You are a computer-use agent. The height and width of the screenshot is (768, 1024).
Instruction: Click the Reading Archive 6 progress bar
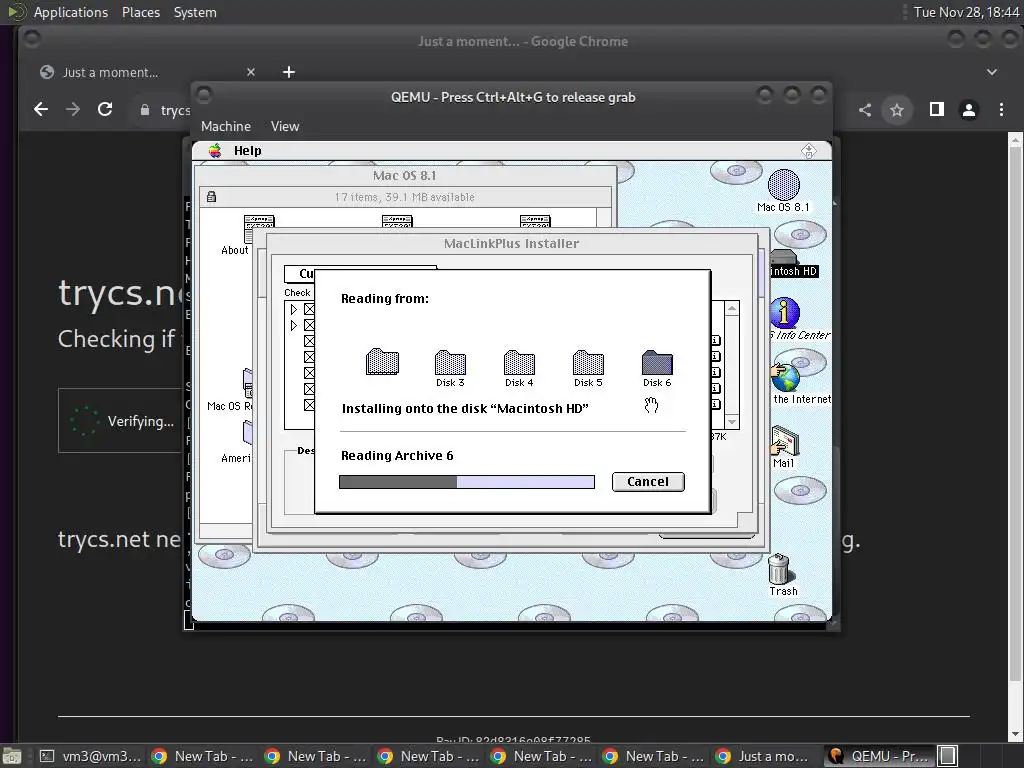point(466,482)
